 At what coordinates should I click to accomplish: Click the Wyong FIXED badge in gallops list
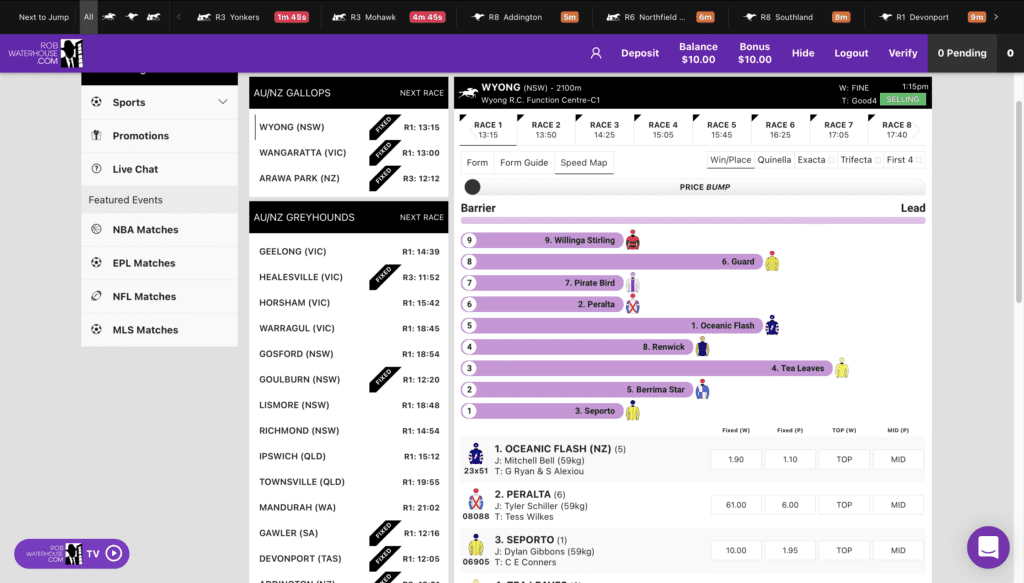385,126
